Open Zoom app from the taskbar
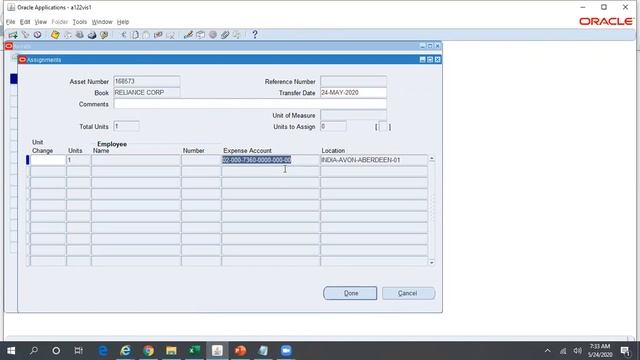640x360 pixels. tap(286, 351)
